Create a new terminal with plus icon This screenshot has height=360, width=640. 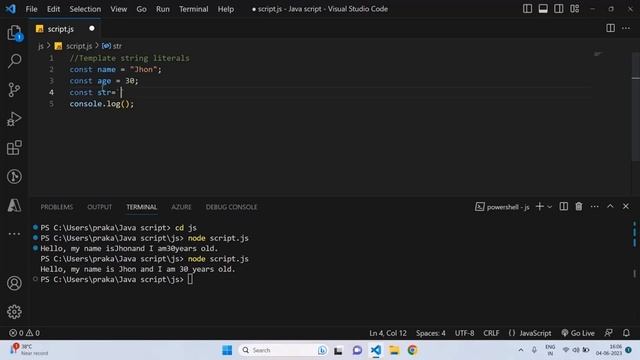540,207
